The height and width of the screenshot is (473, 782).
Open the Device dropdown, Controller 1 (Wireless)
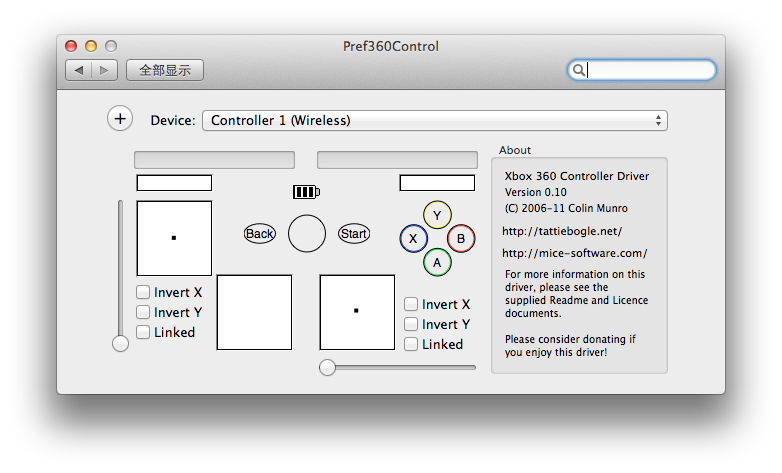pyautogui.click(x=435, y=120)
